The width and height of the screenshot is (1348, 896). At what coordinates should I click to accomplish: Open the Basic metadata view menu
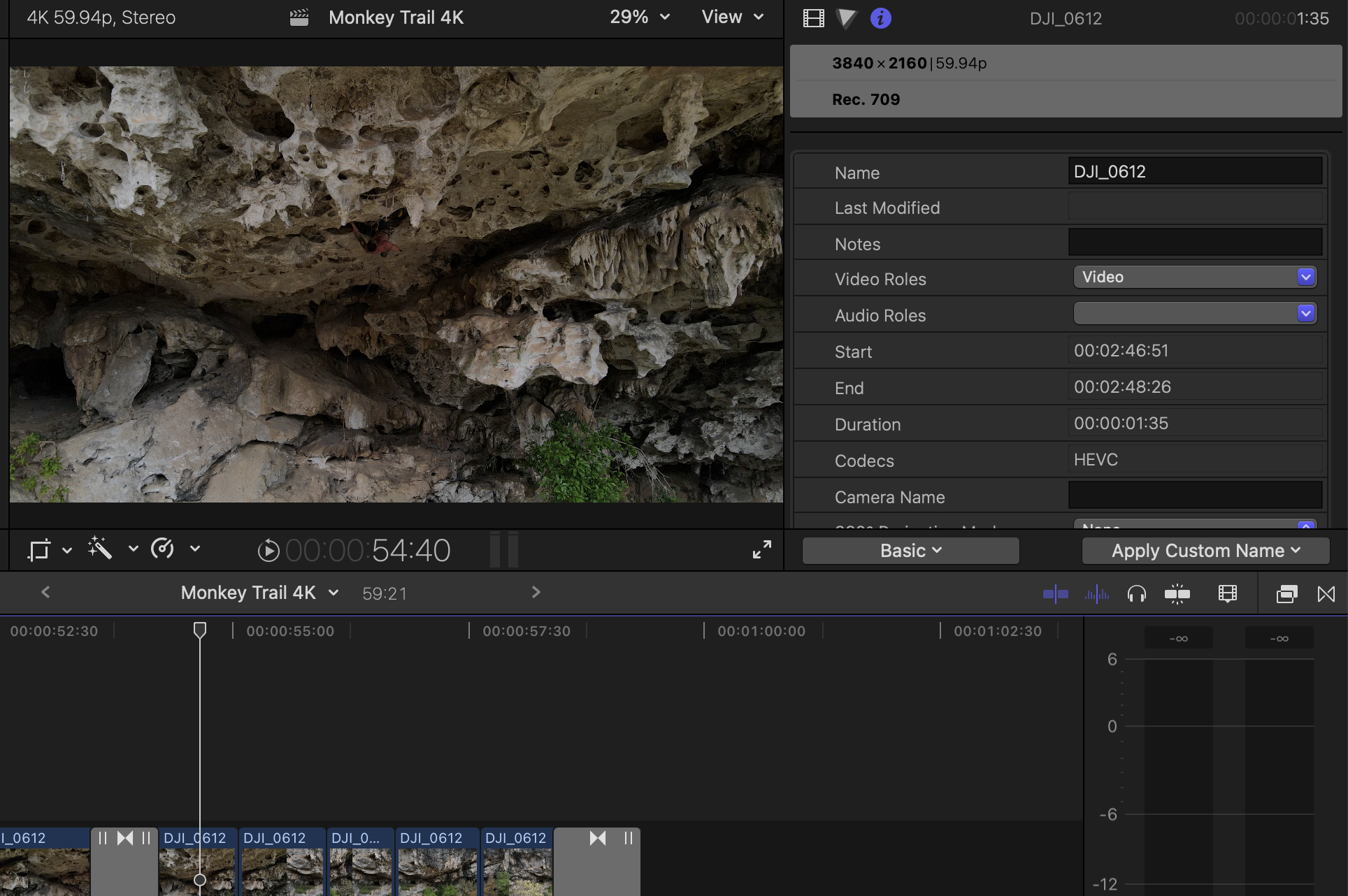point(910,551)
